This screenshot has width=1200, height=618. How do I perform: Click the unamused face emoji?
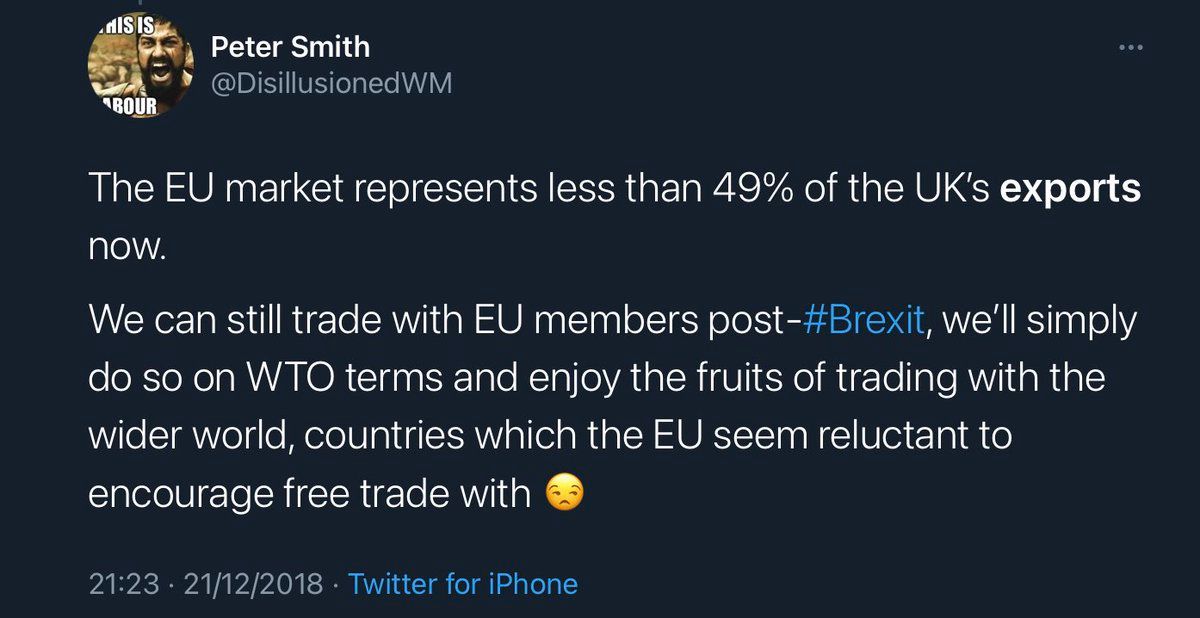(x=564, y=494)
